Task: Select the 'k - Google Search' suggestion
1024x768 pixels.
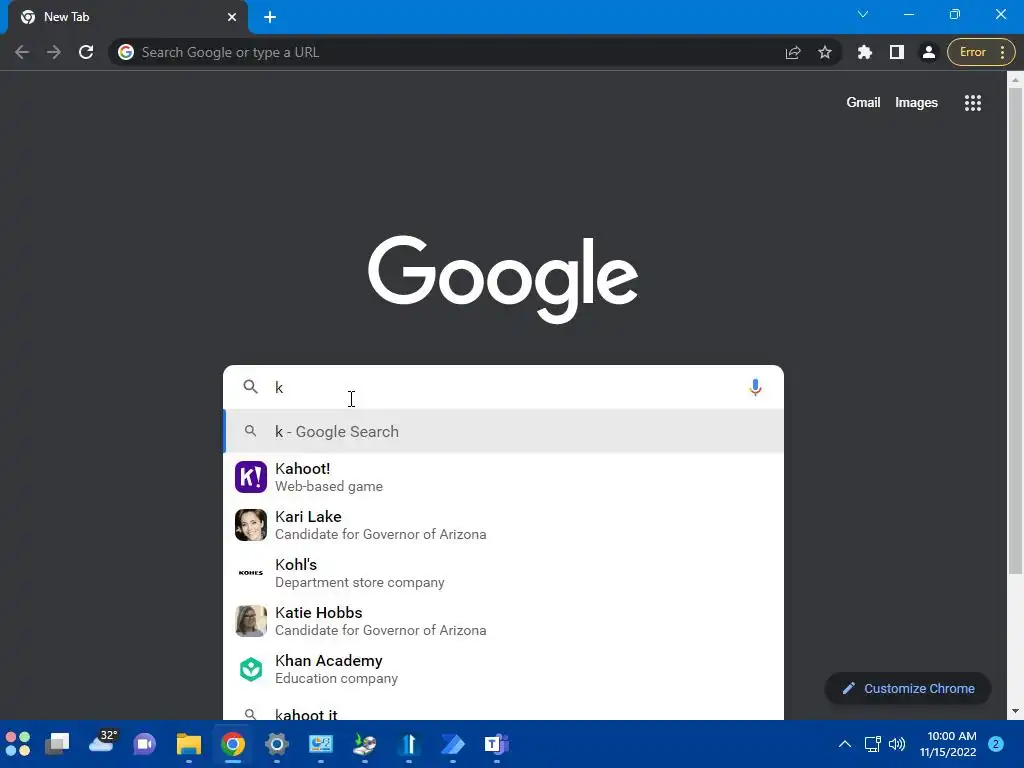Action: (504, 431)
